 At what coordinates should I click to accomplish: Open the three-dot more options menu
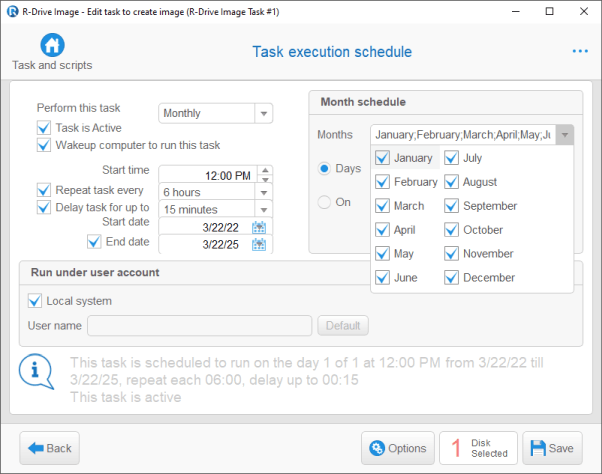(580, 51)
